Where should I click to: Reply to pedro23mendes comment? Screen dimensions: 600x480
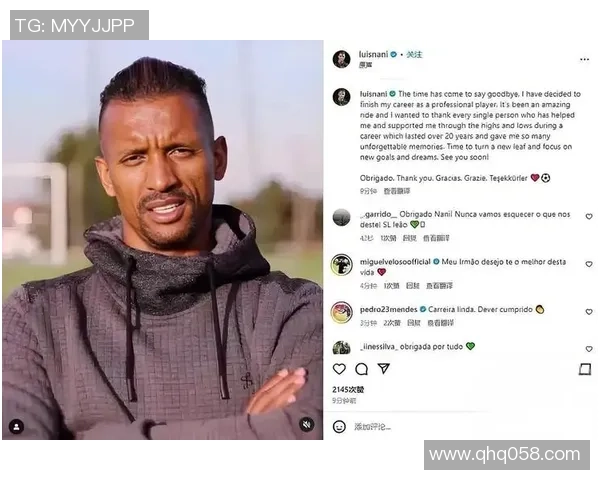click(414, 323)
